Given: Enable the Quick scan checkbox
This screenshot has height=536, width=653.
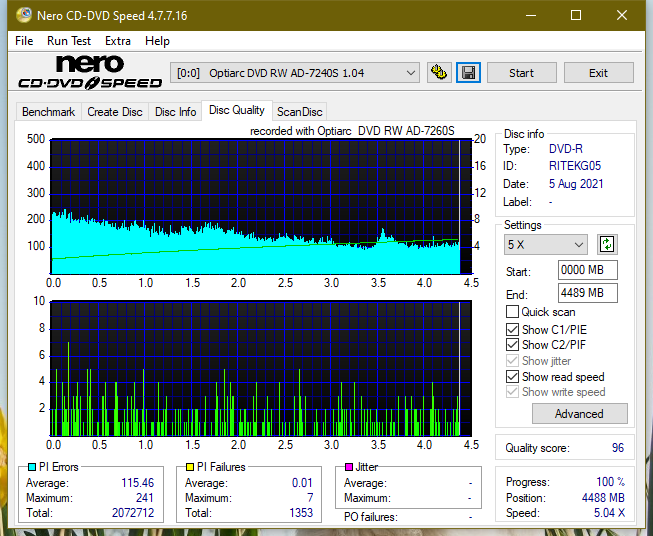Looking at the screenshot, I should tap(512, 312).
